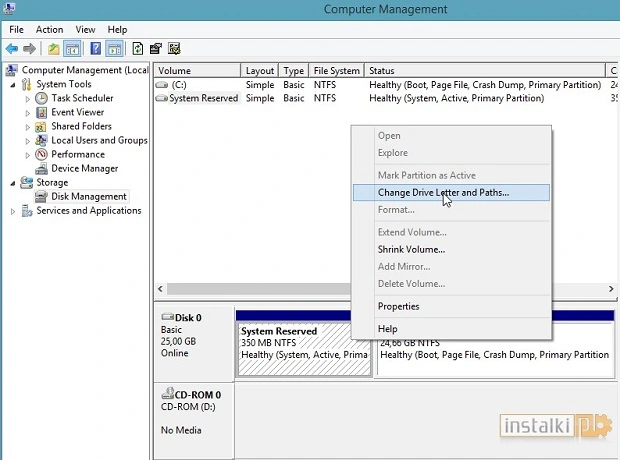This screenshot has width=620, height=460.
Task: Select Shrink Volume from context menu
Action: pyautogui.click(x=411, y=249)
